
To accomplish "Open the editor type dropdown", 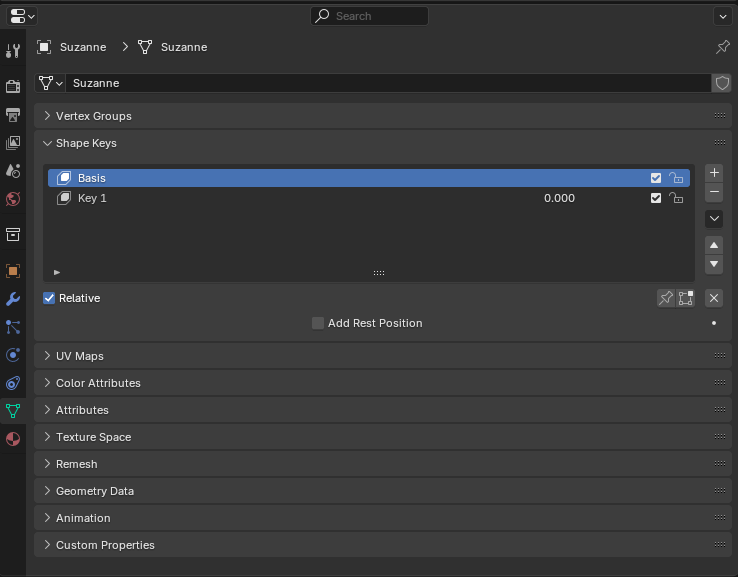I will pos(22,16).
